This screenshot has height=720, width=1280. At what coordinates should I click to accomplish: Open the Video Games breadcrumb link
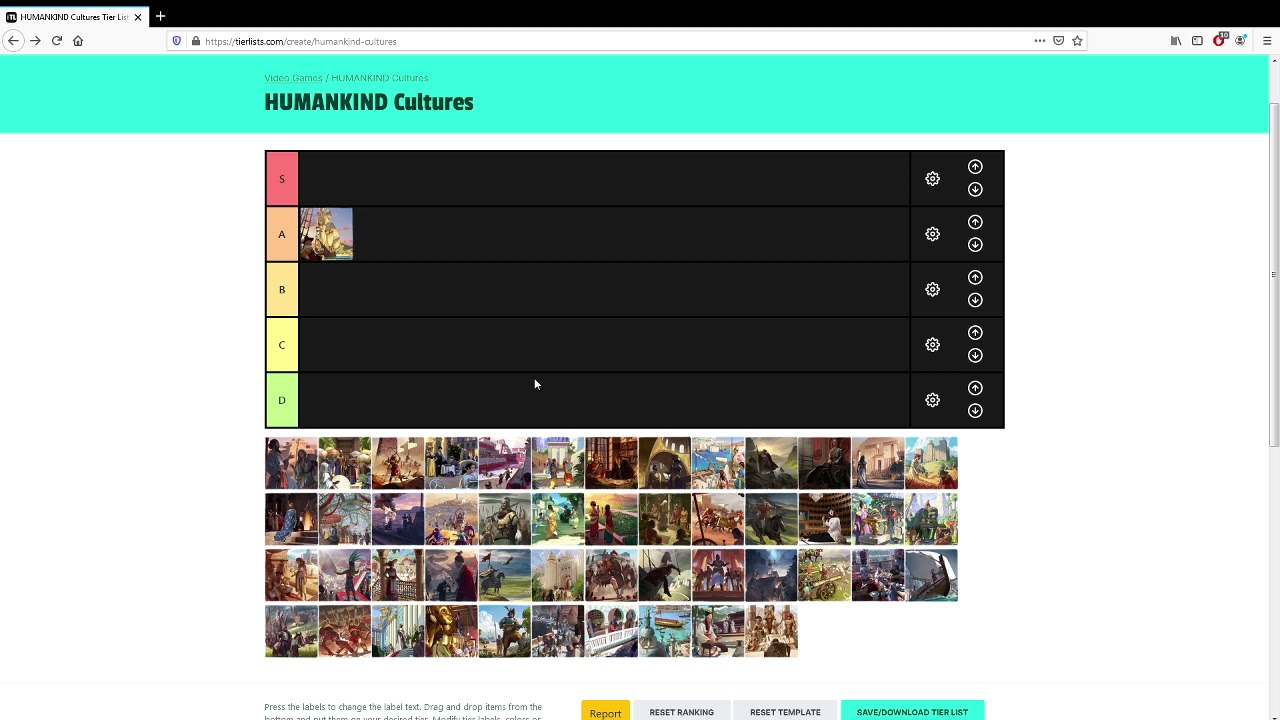pyautogui.click(x=293, y=78)
